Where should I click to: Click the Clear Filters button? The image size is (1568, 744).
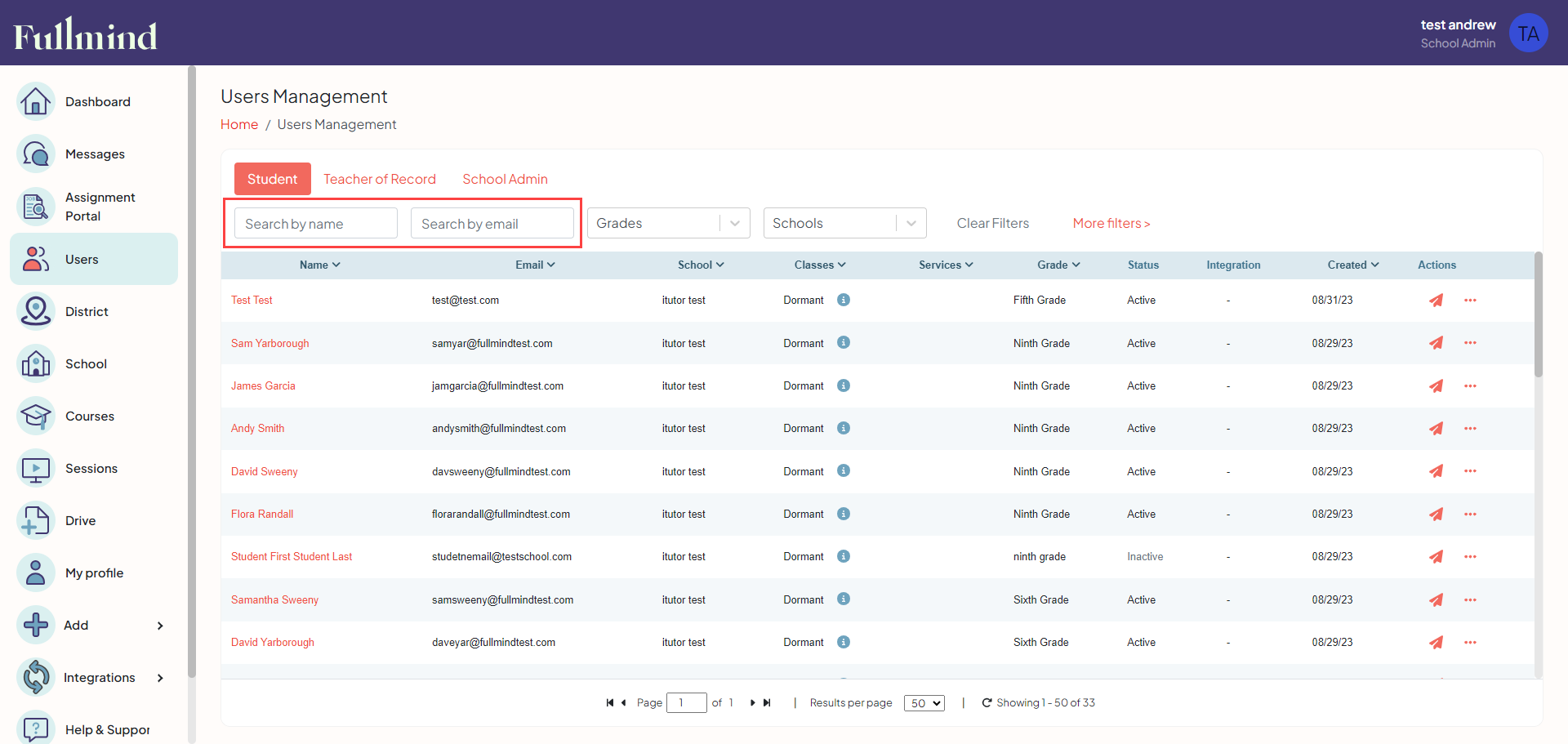[992, 223]
